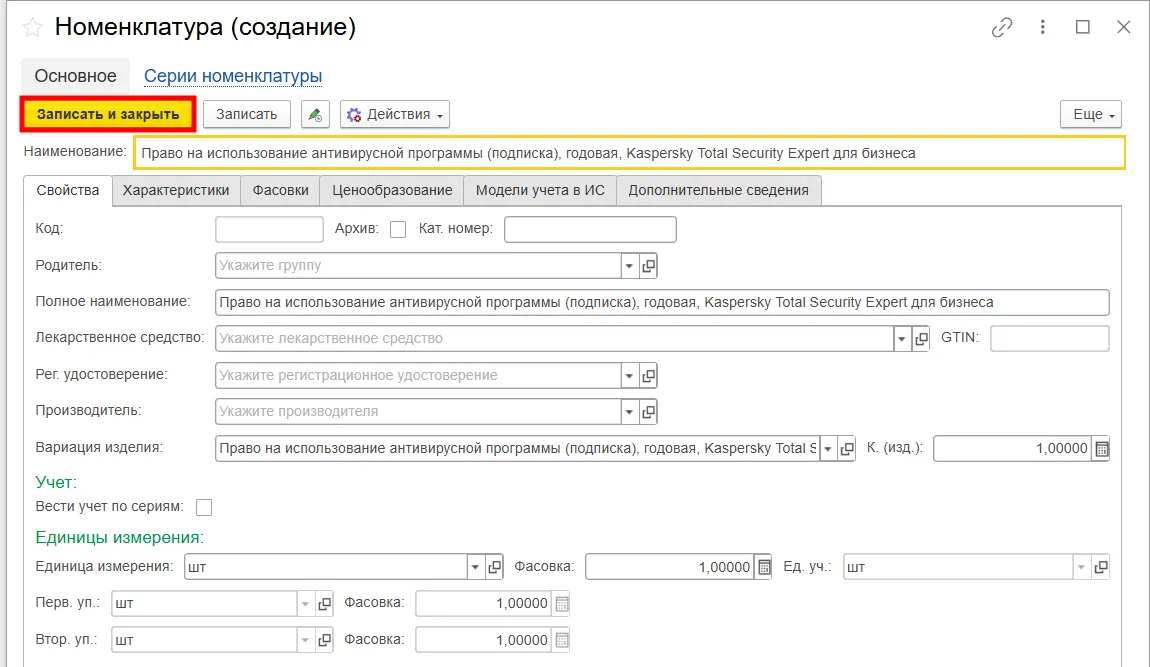Expand the Родитель group dropdown

coord(629,266)
